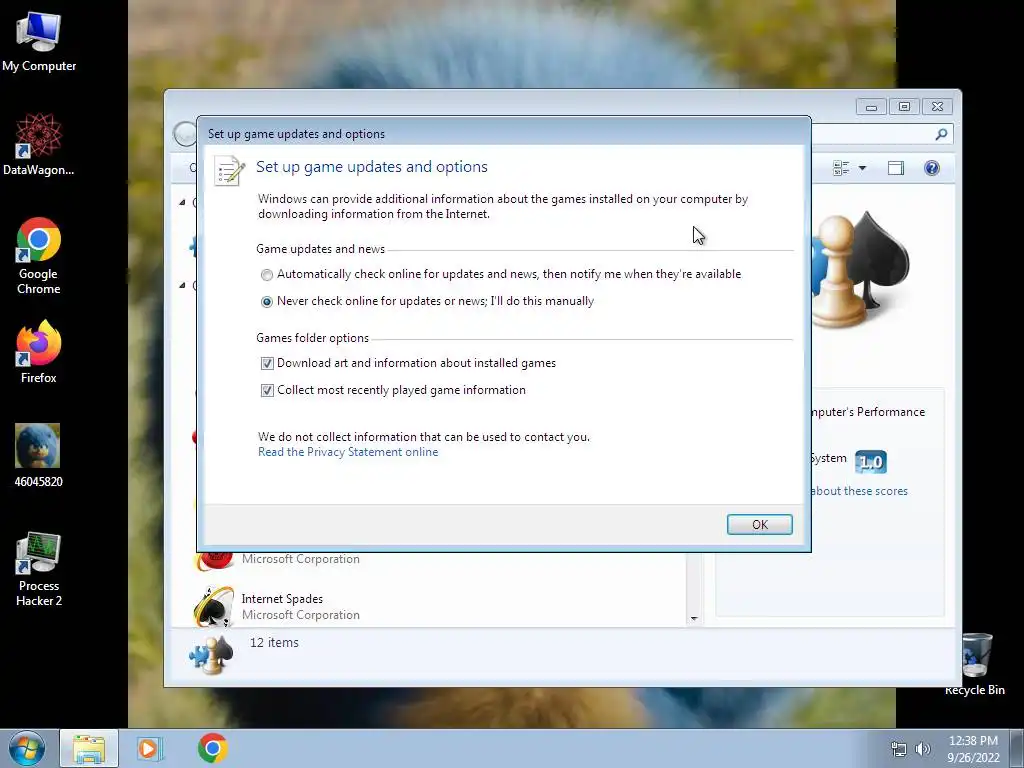Click the help icon in Games Explorer
The height and width of the screenshot is (768, 1024).
[932, 168]
